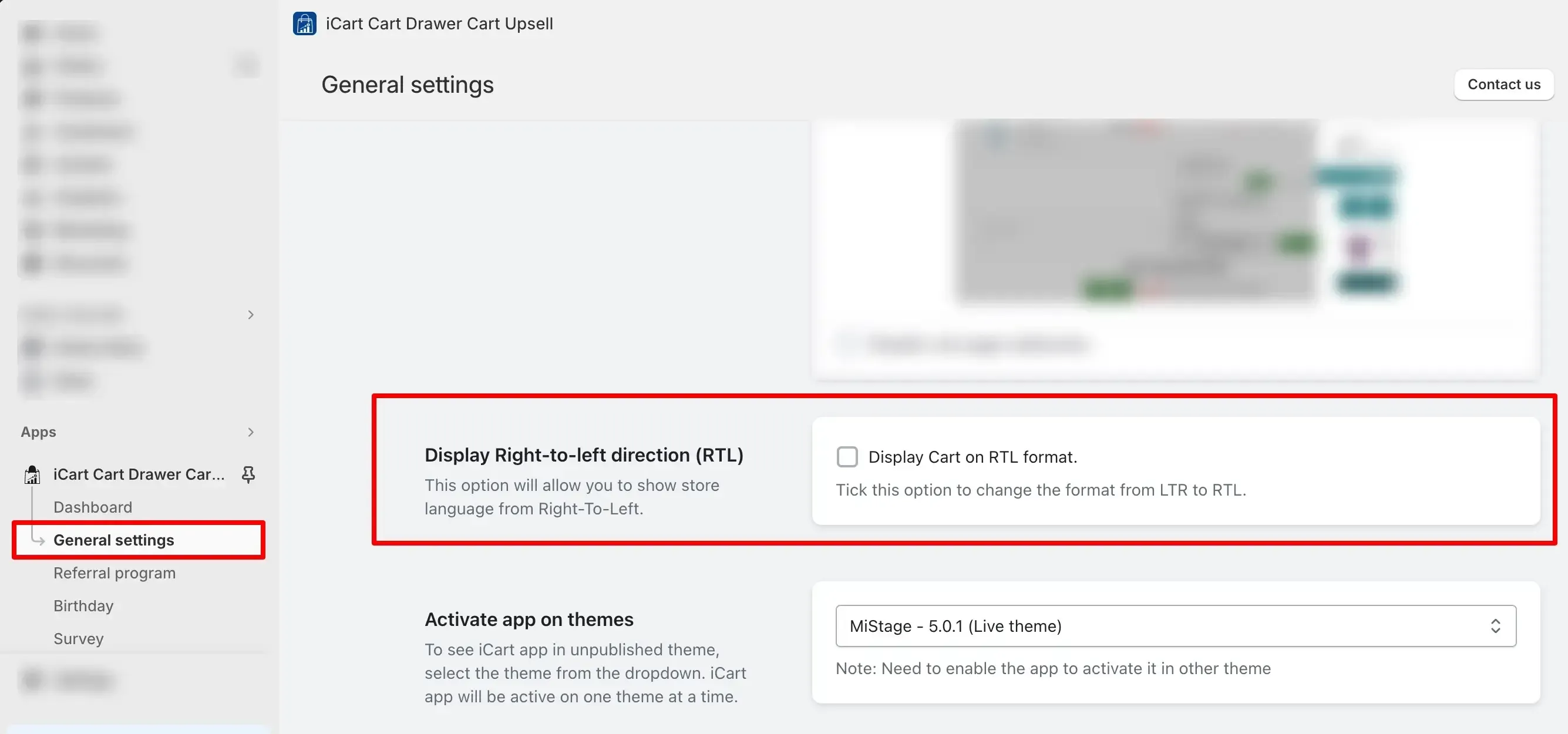Enable Display Cart on RTL format checkbox
Image resolution: width=1568 pixels, height=734 pixels.
click(847, 456)
